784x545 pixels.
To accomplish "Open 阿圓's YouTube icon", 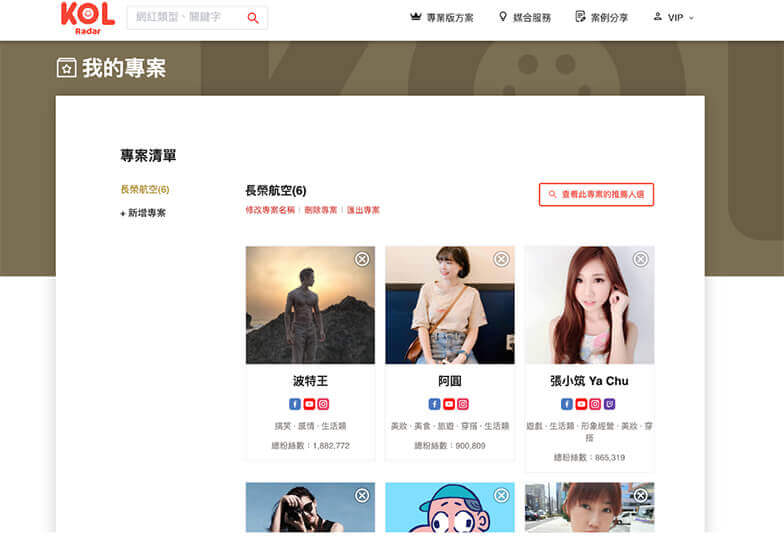I will click(x=449, y=404).
